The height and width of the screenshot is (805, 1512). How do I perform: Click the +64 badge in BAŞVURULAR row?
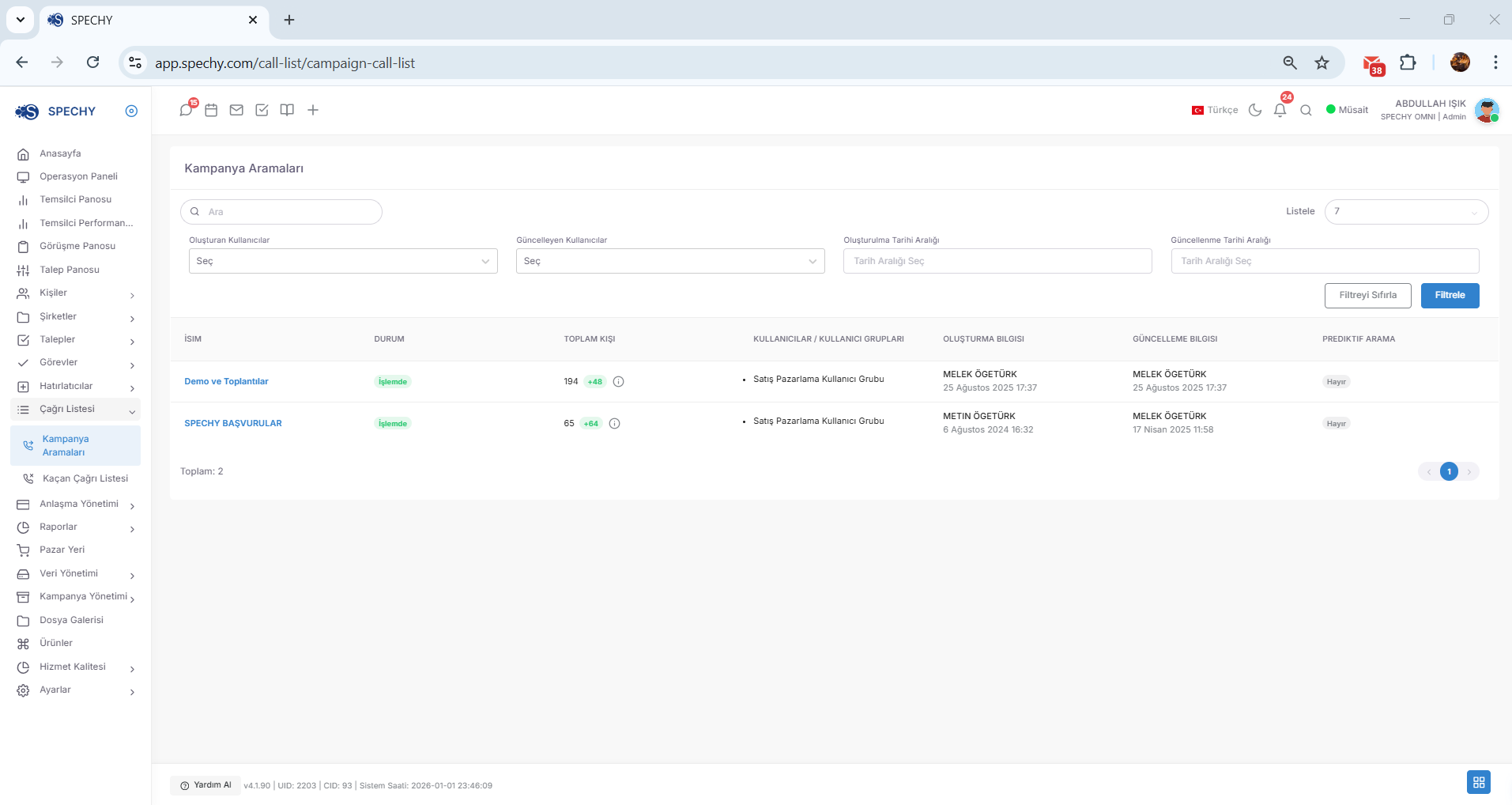click(591, 423)
